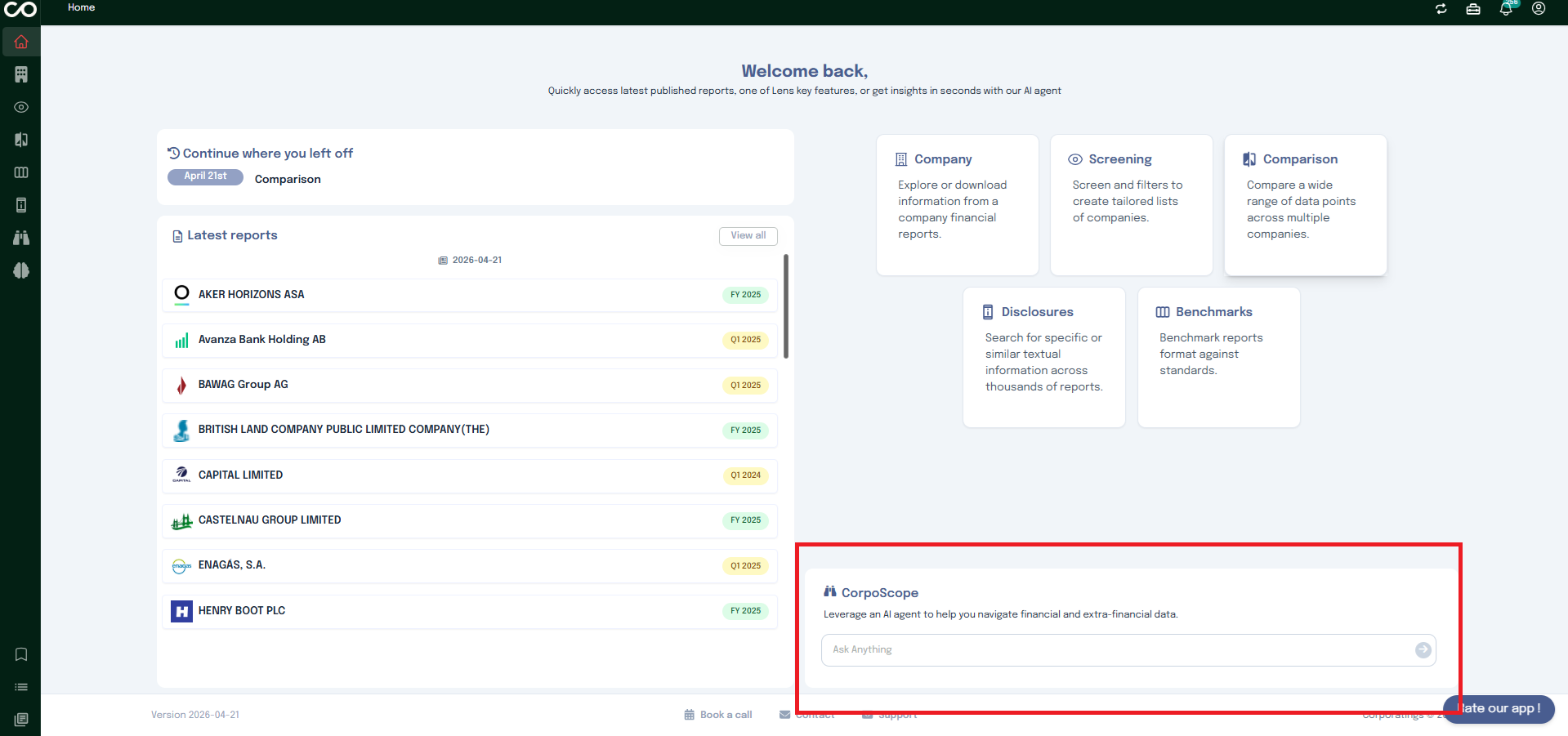Click the app logo at top left

pyautogui.click(x=20, y=10)
